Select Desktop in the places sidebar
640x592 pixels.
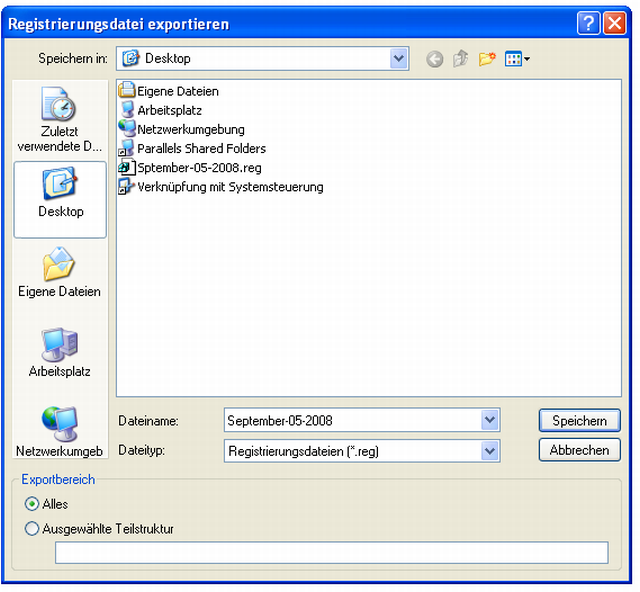tap(60, 200)
